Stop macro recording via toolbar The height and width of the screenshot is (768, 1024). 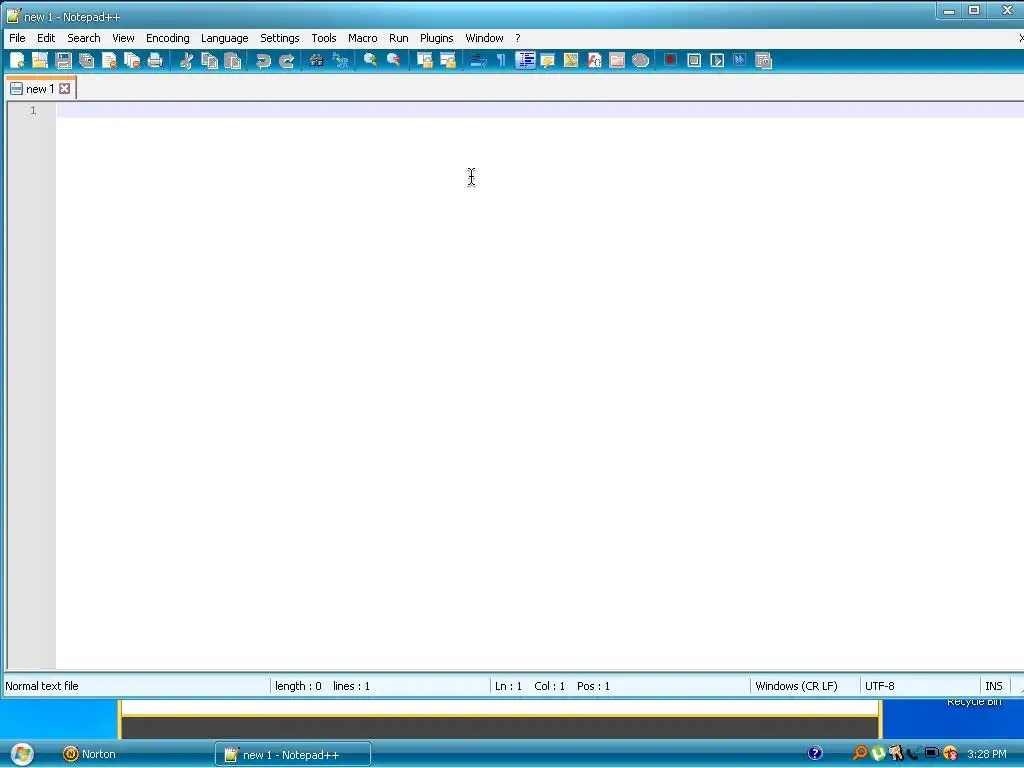point(694,61)
